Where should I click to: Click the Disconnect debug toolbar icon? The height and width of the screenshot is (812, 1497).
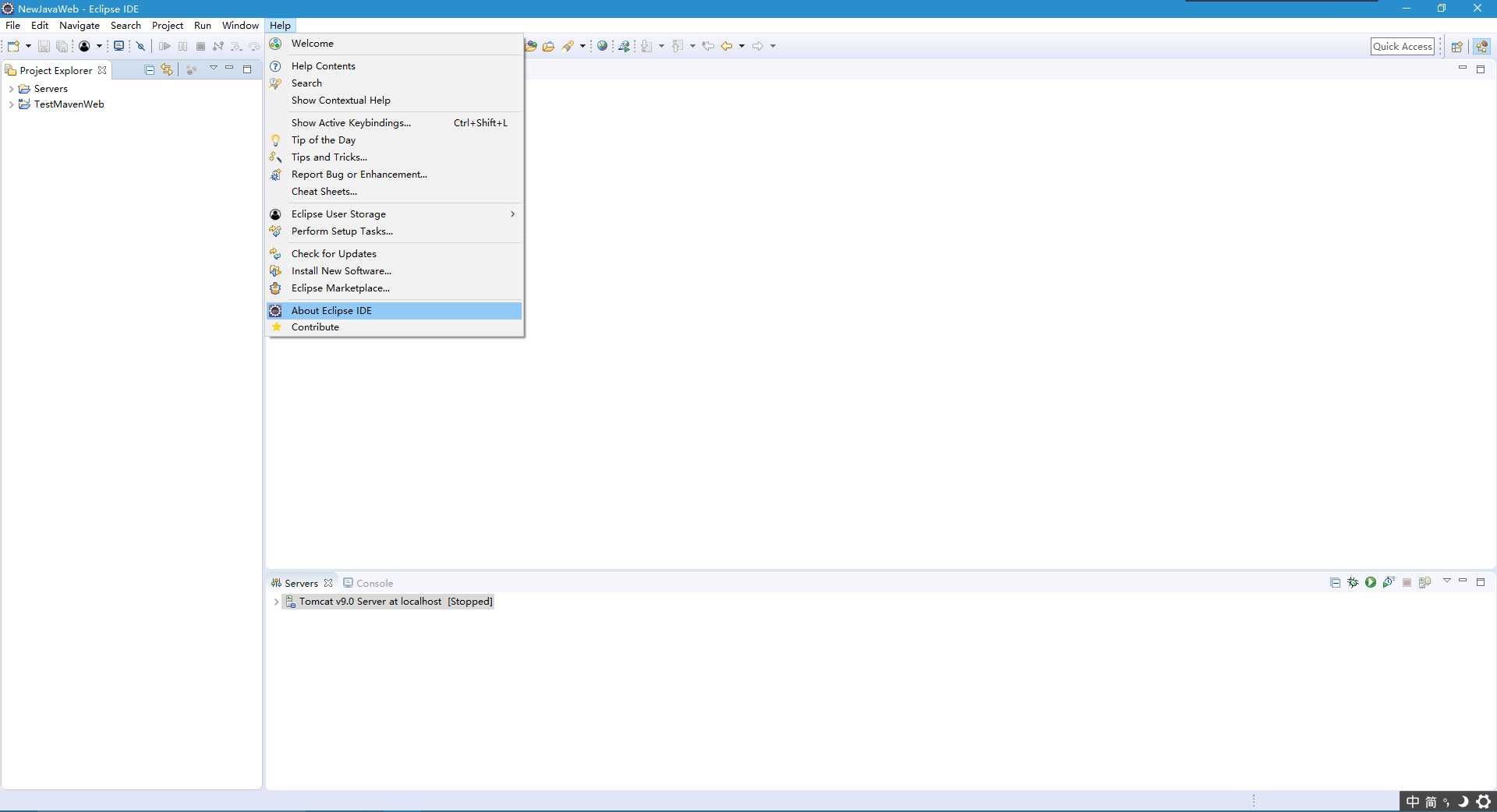coord(218,46)
